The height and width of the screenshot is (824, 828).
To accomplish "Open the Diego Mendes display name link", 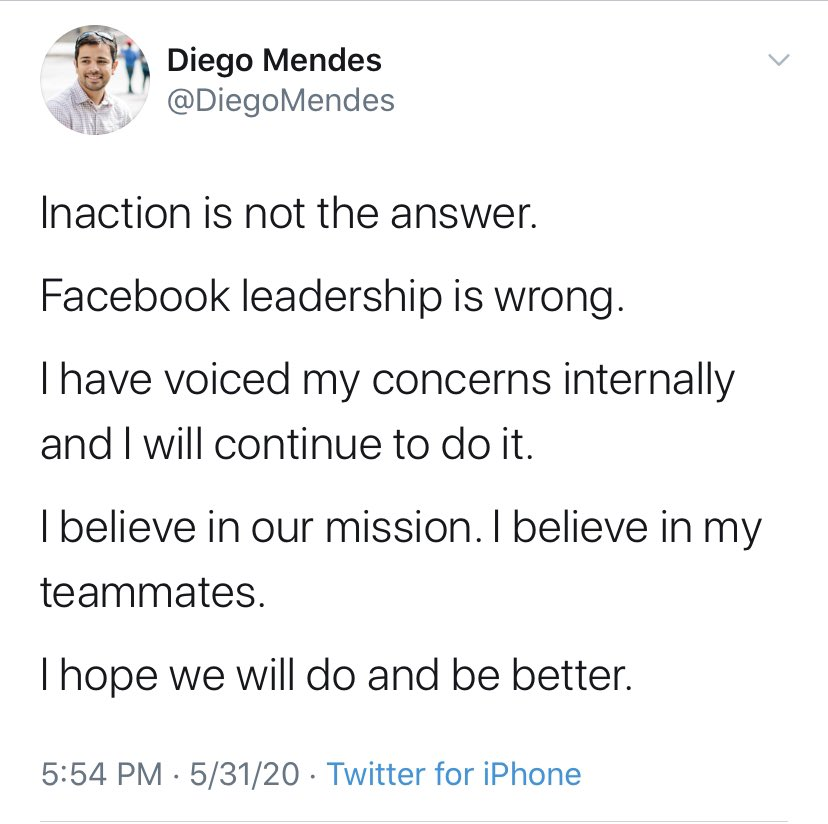I will tap(274, 60).
